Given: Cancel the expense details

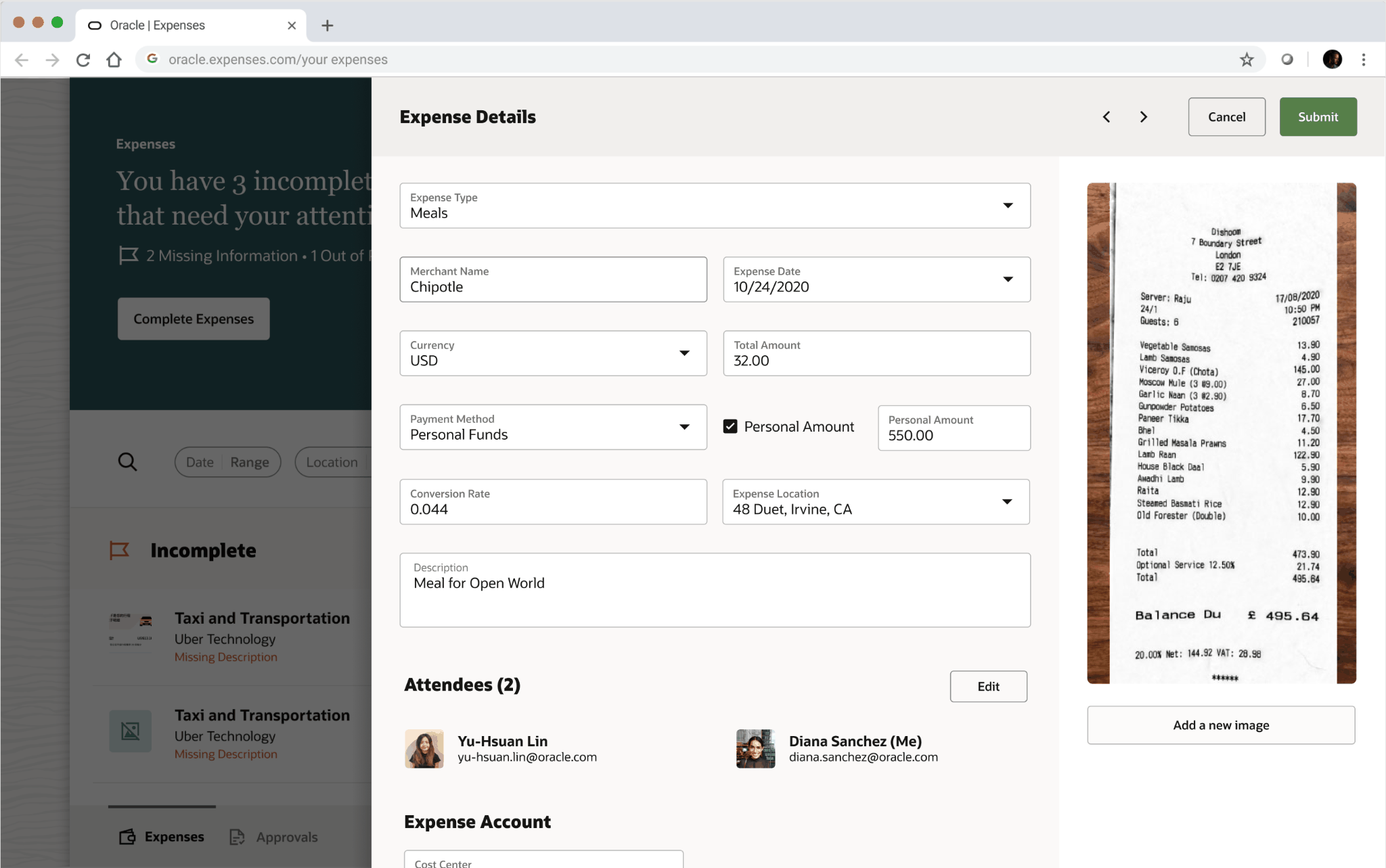Looking at the screenshot, I should pos(1226,117).
